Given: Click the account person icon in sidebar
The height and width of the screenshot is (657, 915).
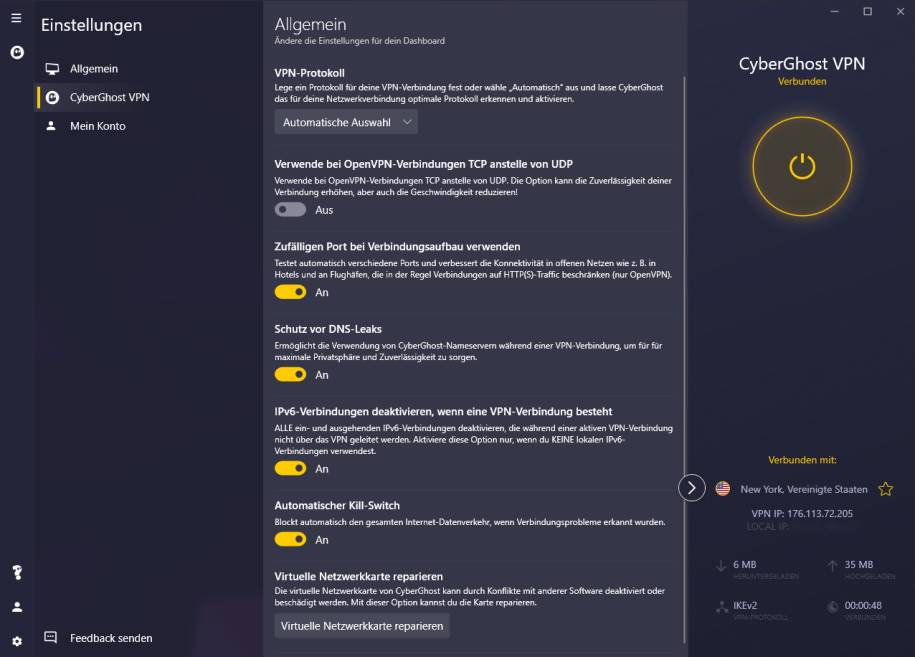Looking at the screenshot, I should [17, 607].
